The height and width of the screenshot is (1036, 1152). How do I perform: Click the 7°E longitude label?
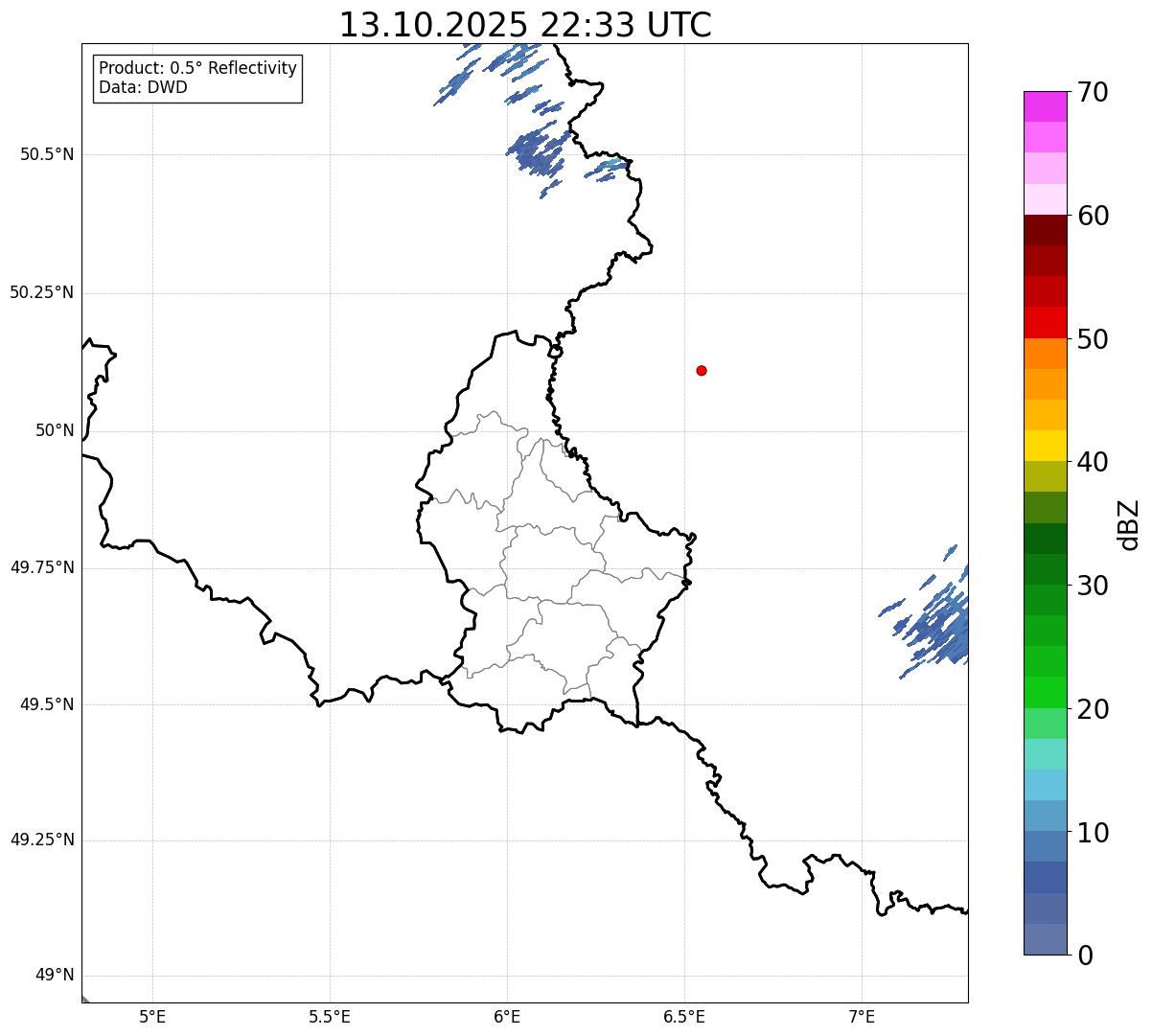click(x=862, y=1018)
